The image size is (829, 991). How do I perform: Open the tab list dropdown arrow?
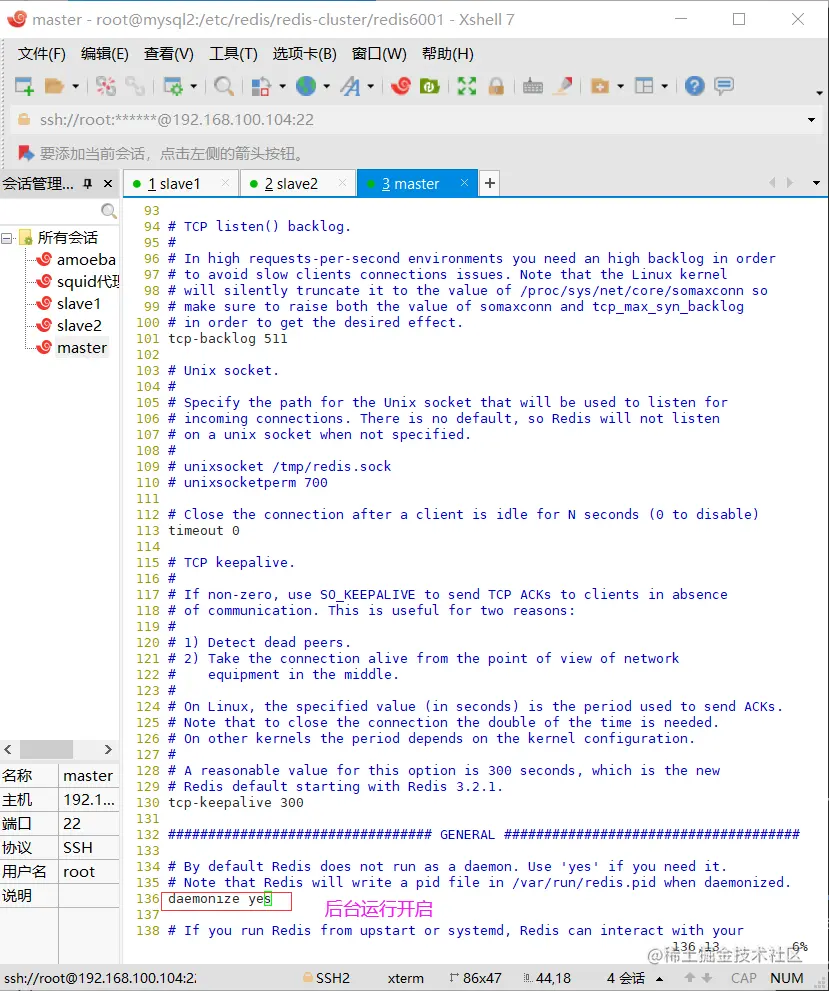point(816,183)
